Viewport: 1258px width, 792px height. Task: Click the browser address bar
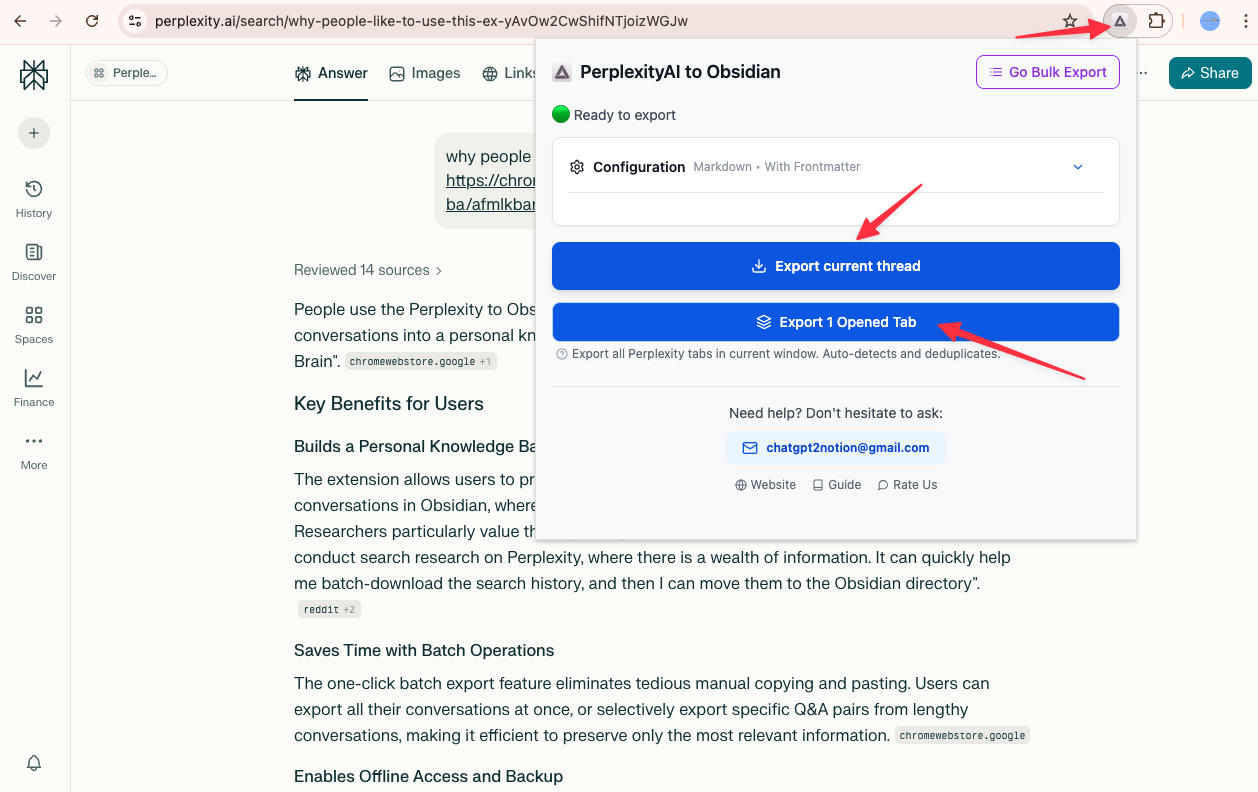[600, 21]
